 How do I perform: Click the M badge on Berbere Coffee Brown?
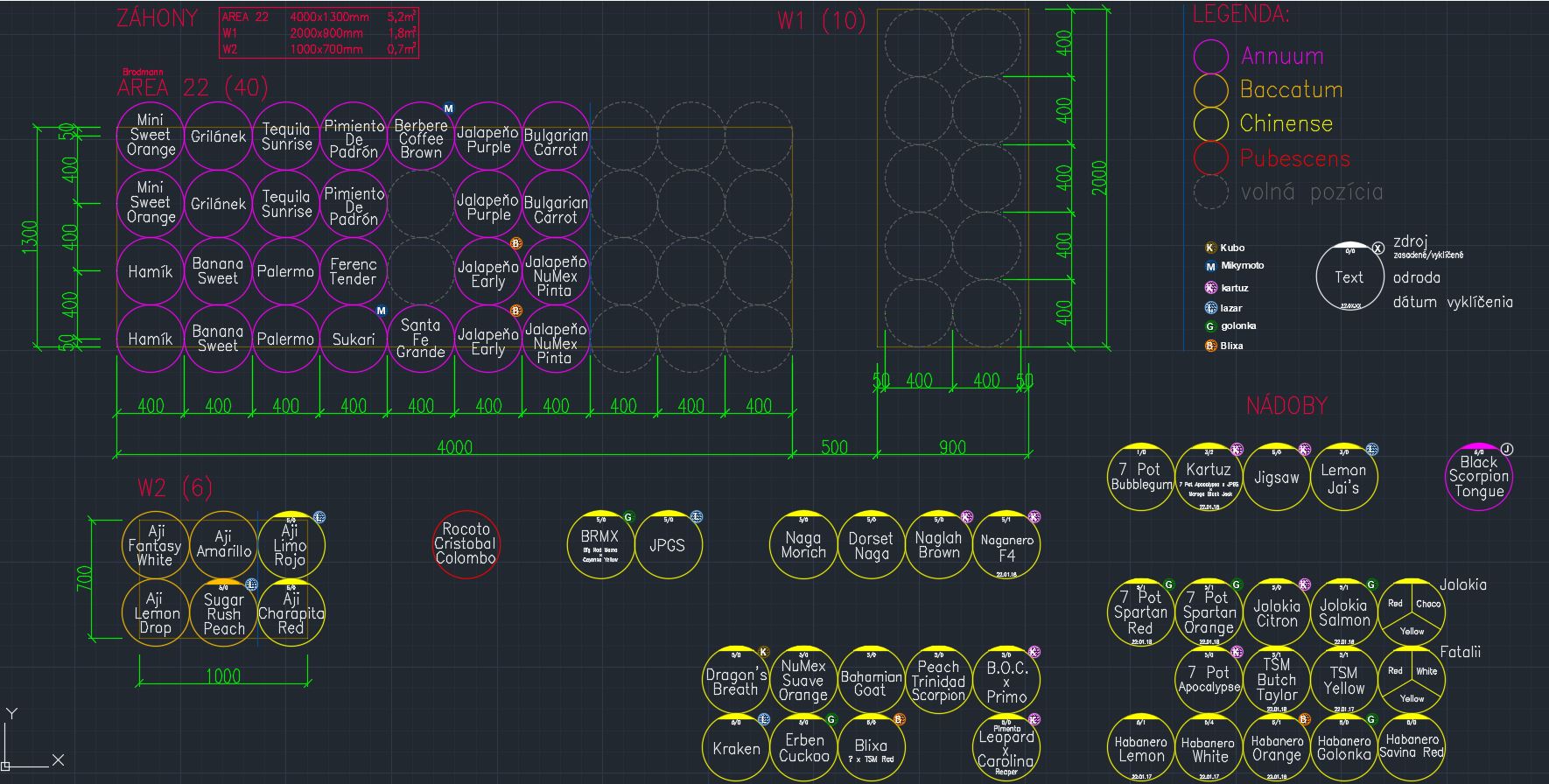pos(448,109)
